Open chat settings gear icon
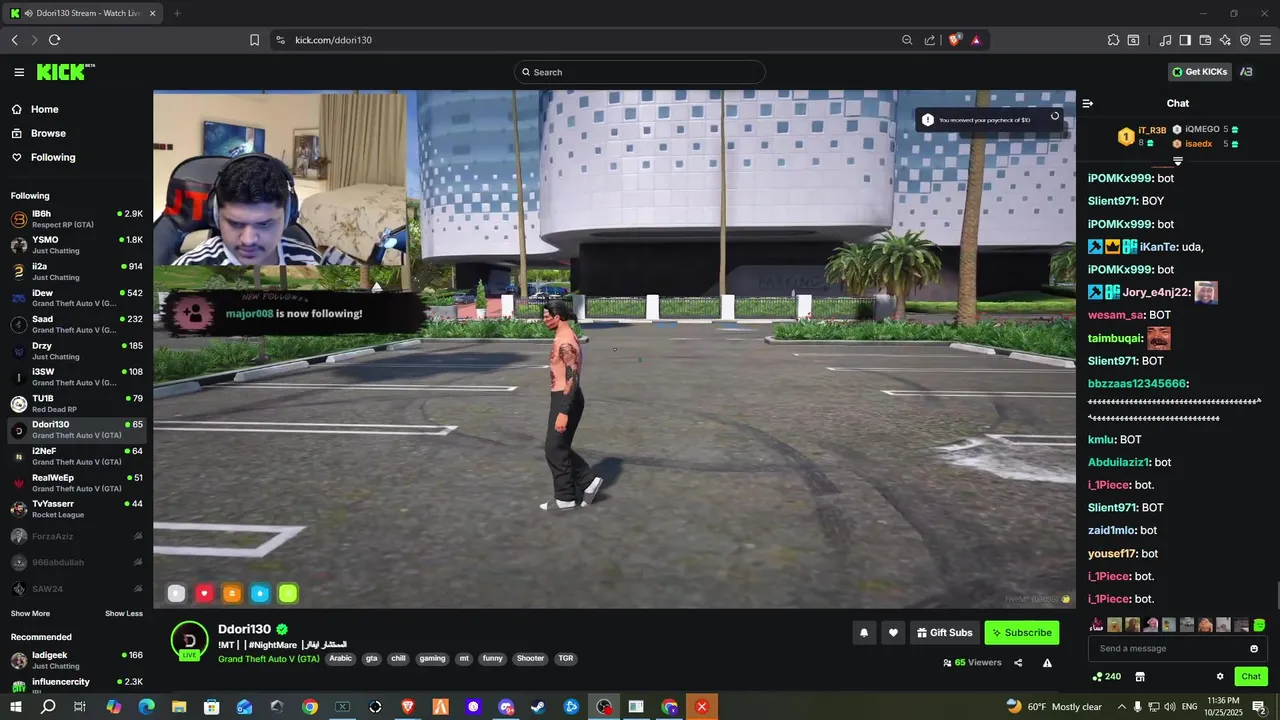 [x=1220, y=676]
